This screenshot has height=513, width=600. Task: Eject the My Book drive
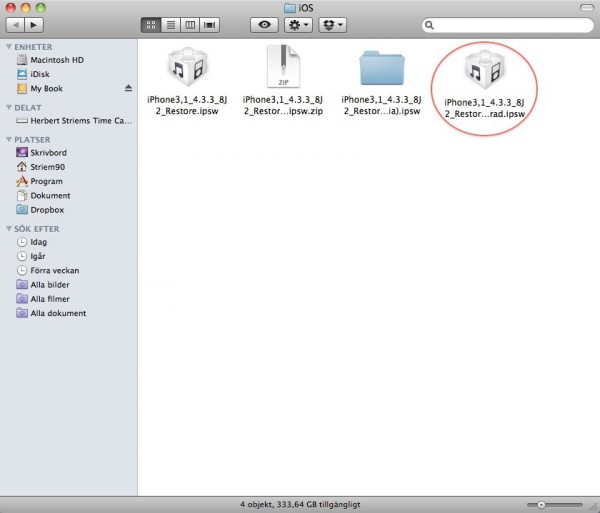coord(128,88)
